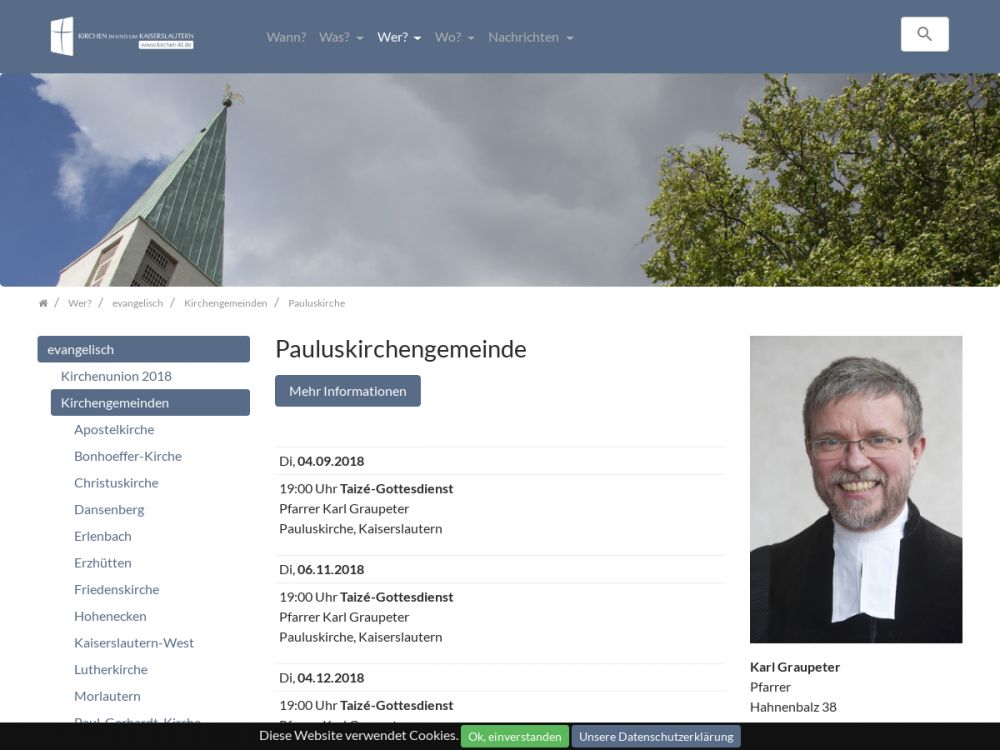Go to Apostelkirche in sidebar
The image size is (1000, 750).
114,430
